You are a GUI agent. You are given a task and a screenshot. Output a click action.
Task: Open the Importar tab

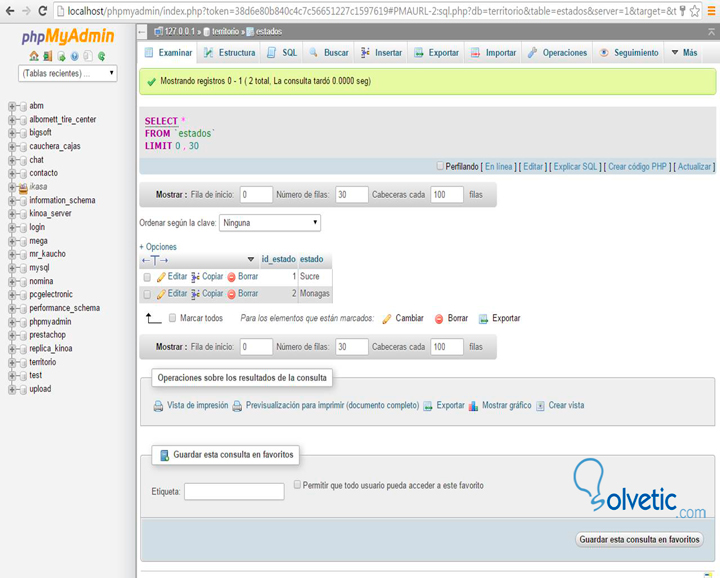(x=494, y=53)
